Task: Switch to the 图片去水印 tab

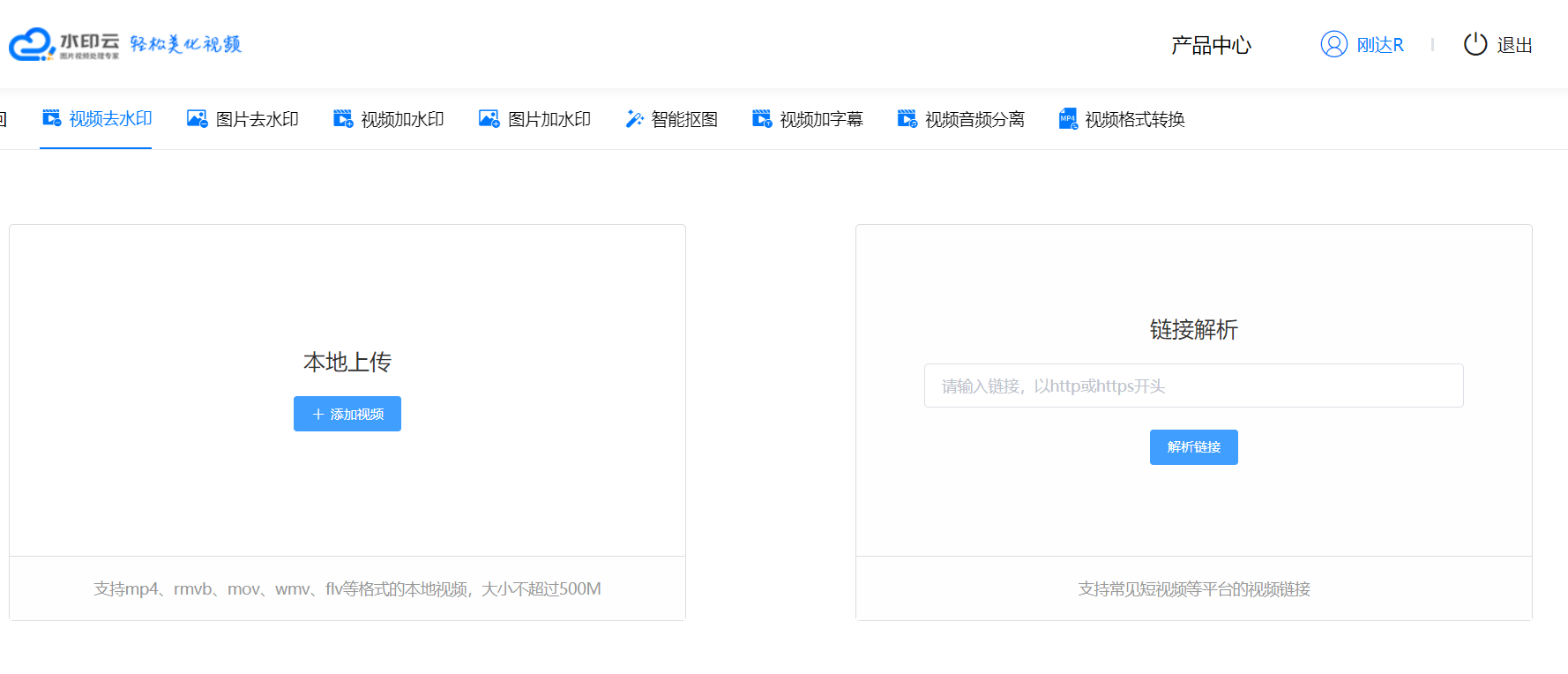Action: [x=257, y=119]
